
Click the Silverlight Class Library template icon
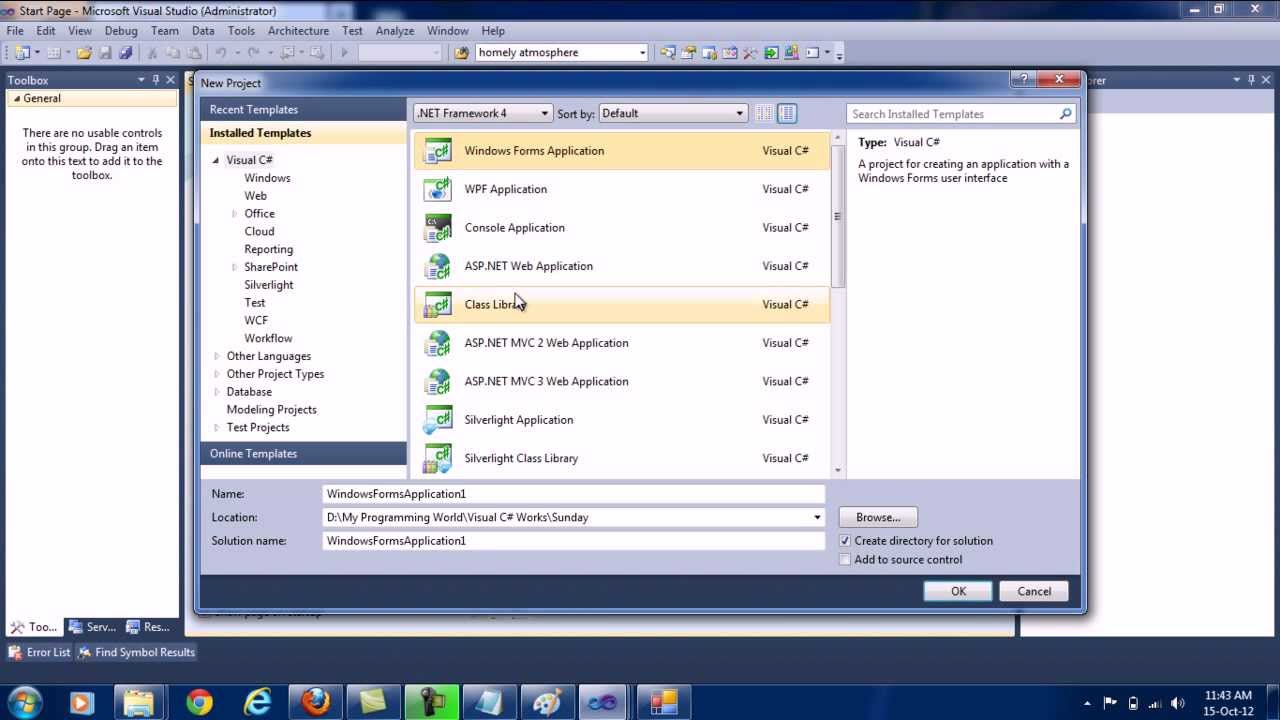tap(438, 458)
